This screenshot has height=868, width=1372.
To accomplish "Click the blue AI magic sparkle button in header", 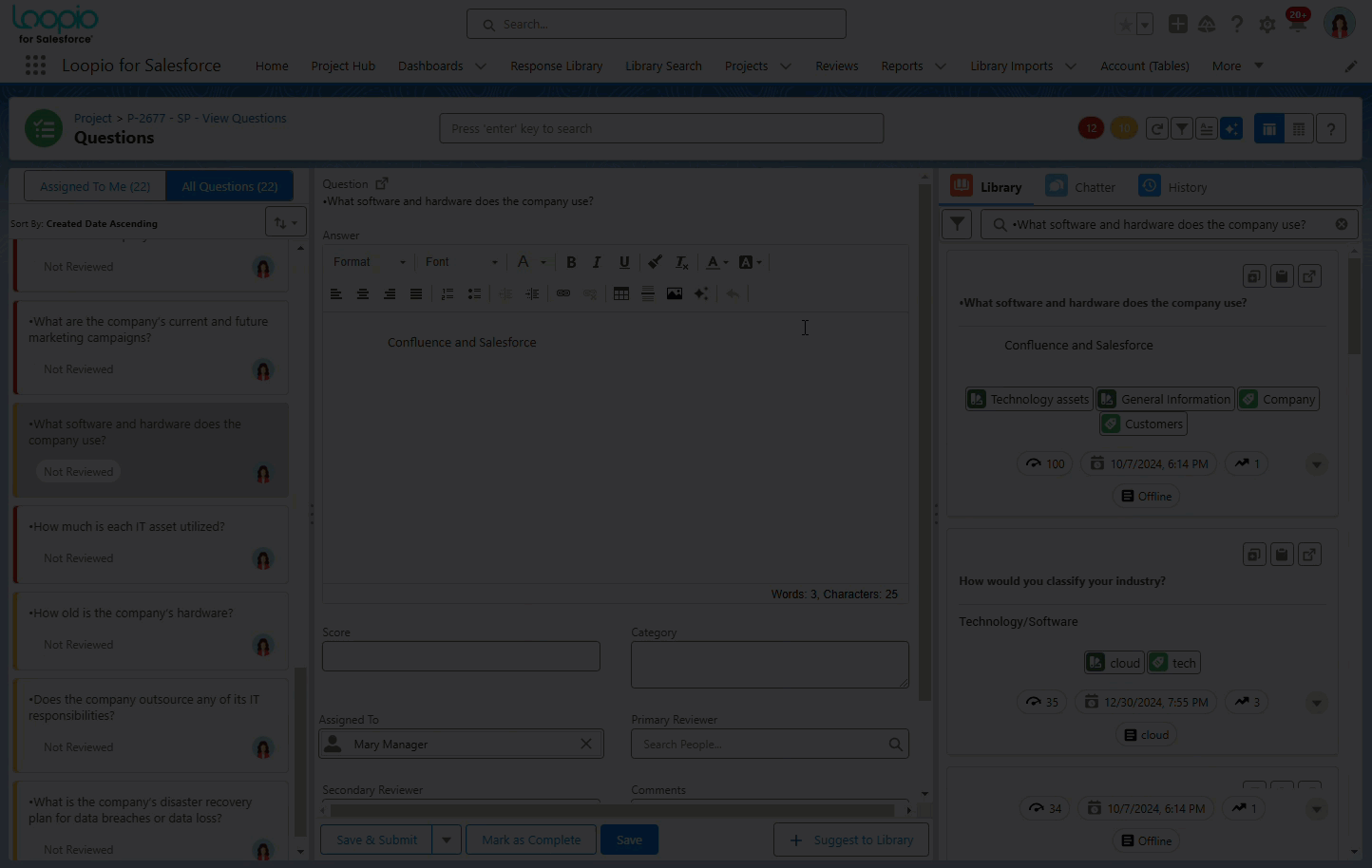I will tap(1231, 128).
